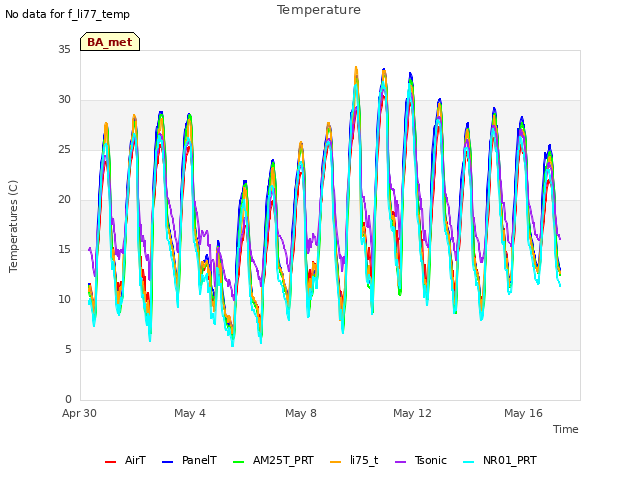Image resolution: width=640 pixels, height=480 pixels.
Task: Click the 'No data for f_li77_temp' message
Action: point(67,14)
